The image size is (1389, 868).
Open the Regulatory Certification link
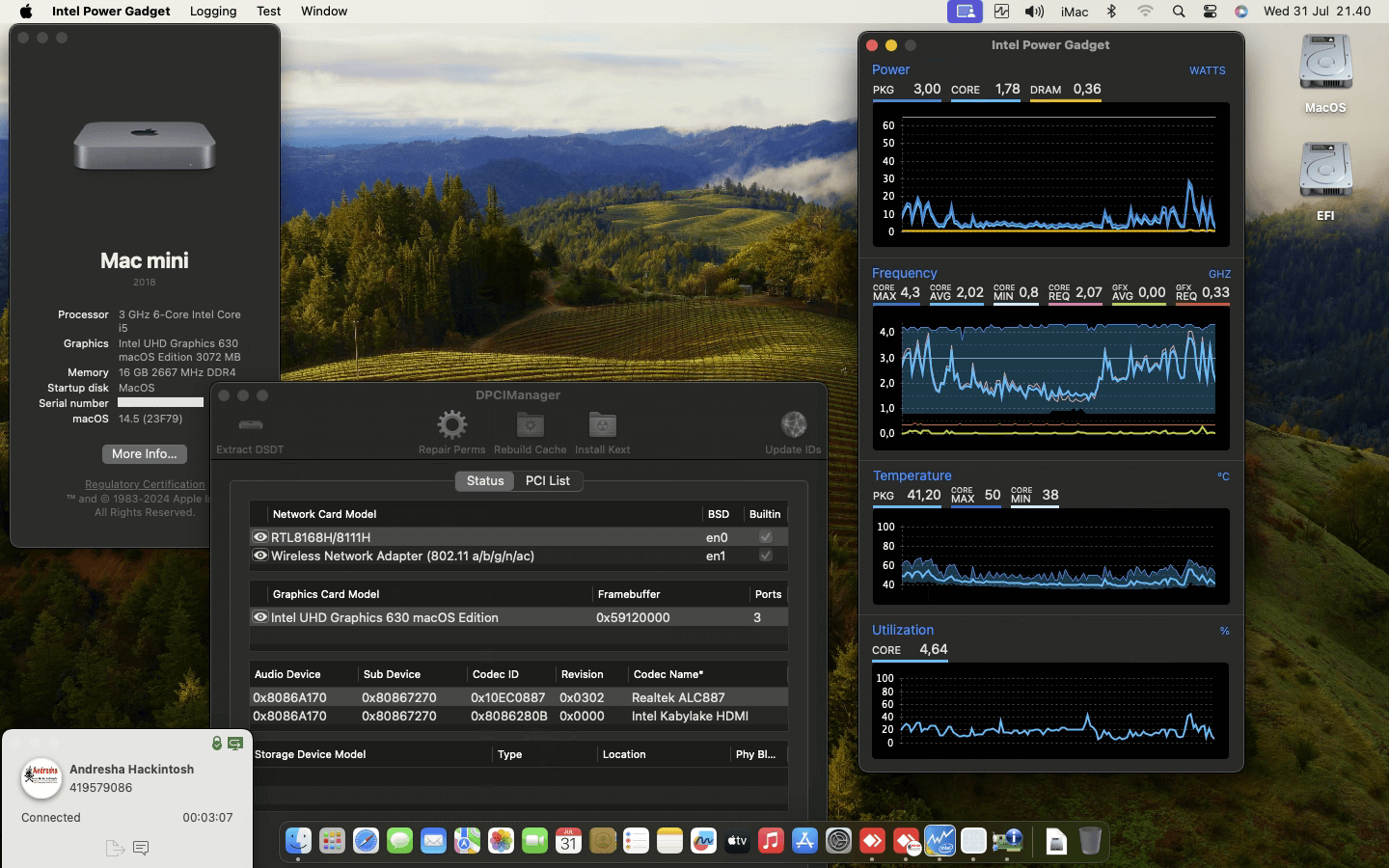click(144, 484)
